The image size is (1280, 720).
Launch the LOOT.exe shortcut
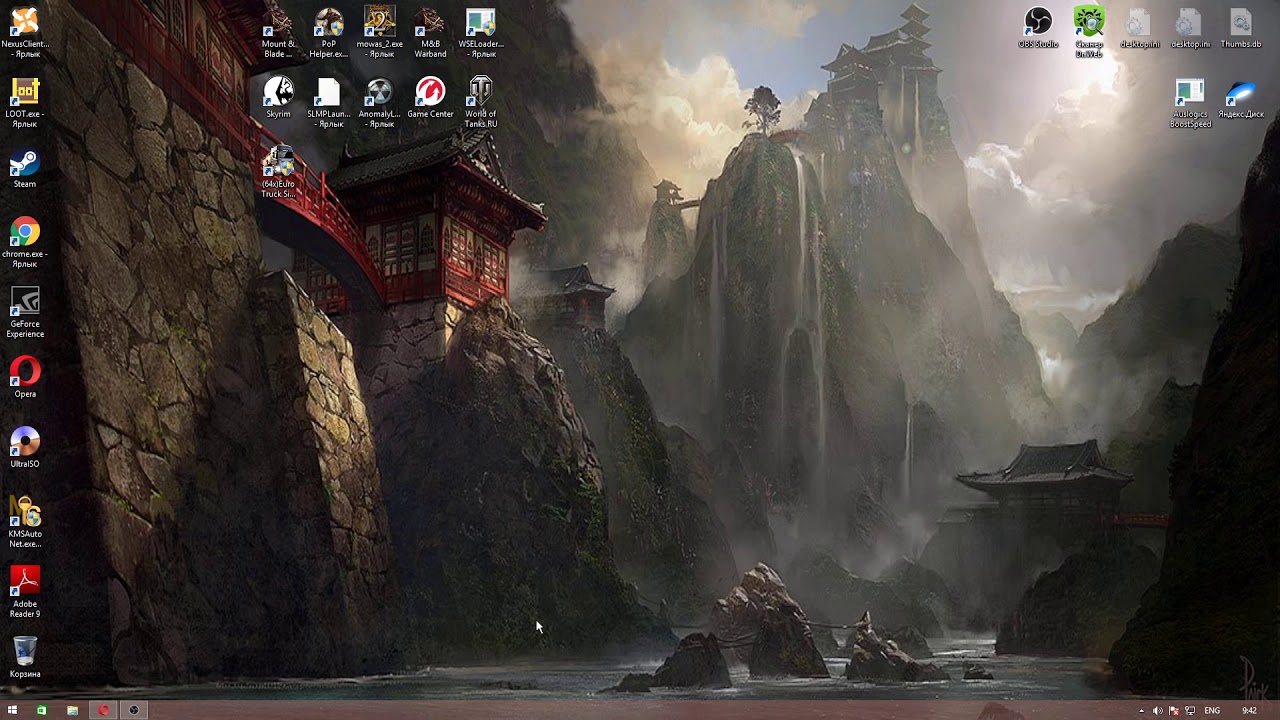point(25,102)
